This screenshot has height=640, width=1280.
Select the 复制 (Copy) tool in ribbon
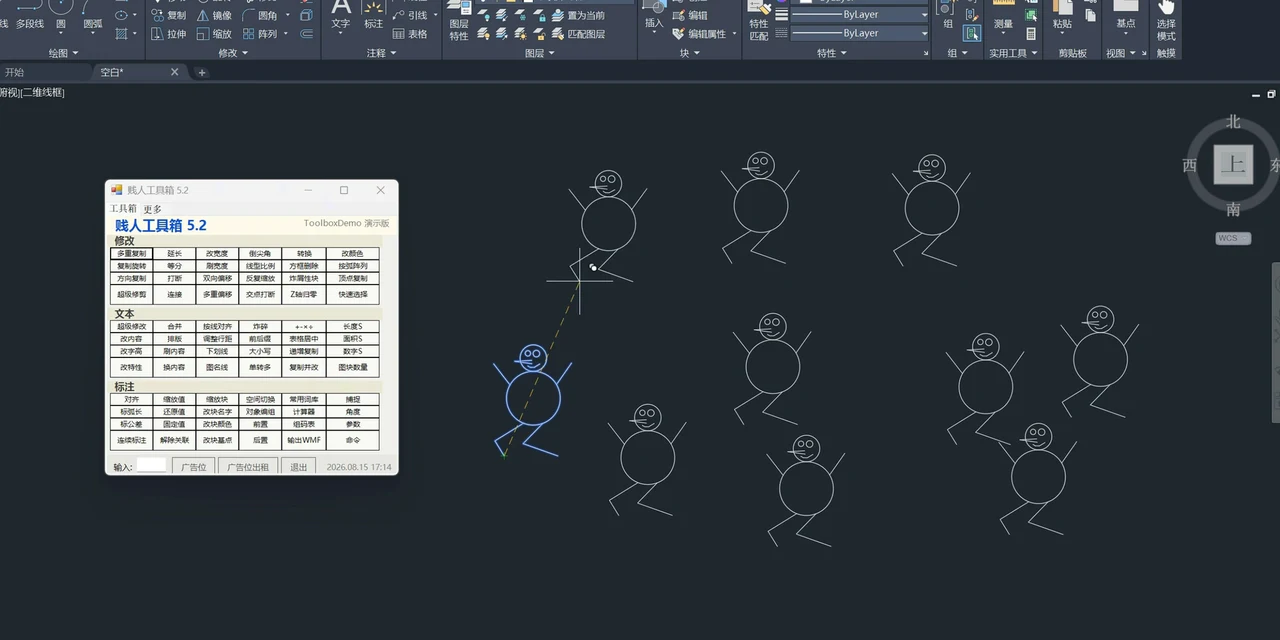[x=168, y=15]
